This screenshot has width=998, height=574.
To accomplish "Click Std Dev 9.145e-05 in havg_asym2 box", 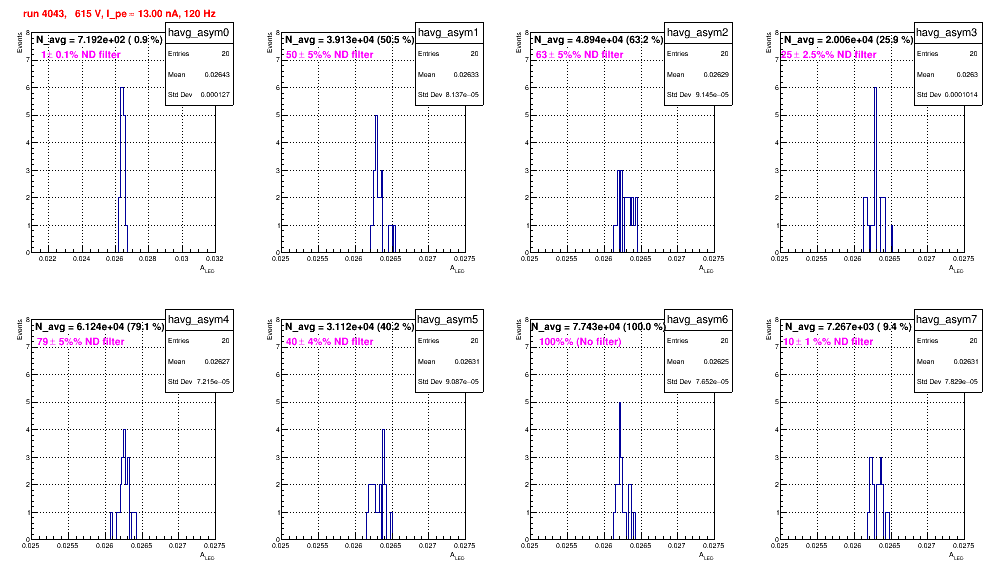I will click(698, 95).
